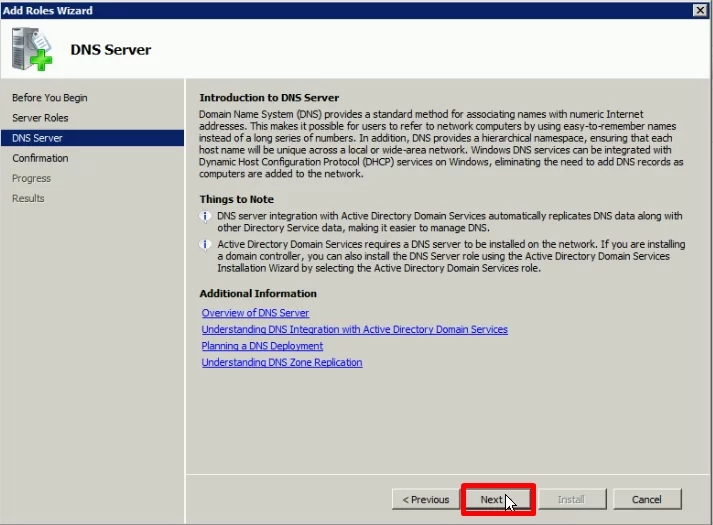
Task: Select the Server Roles step in sidebar
Action: [x=40, y=118]
